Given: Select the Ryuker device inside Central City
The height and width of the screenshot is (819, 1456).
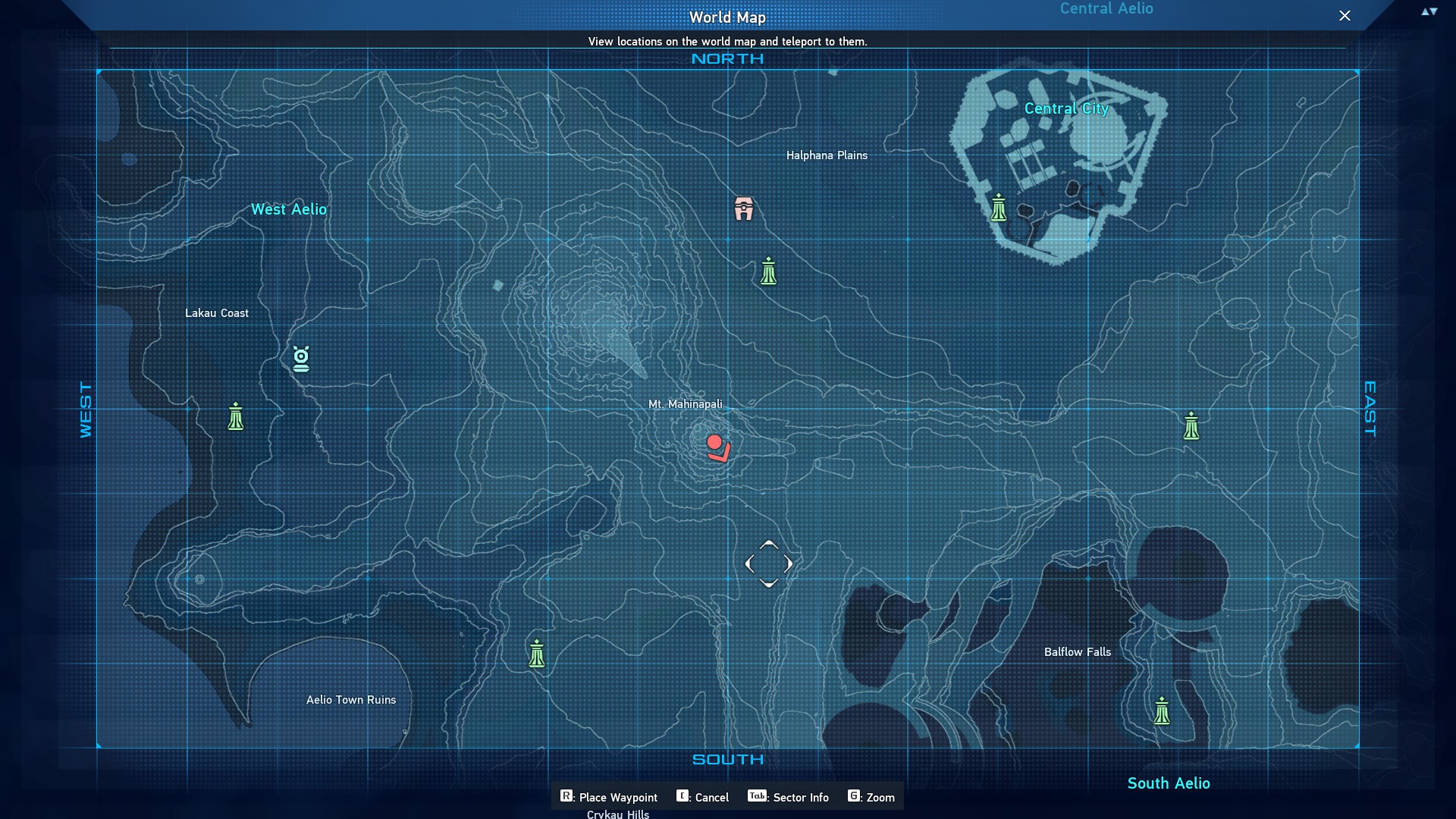Looking at the screenshot, I should 999,207.
